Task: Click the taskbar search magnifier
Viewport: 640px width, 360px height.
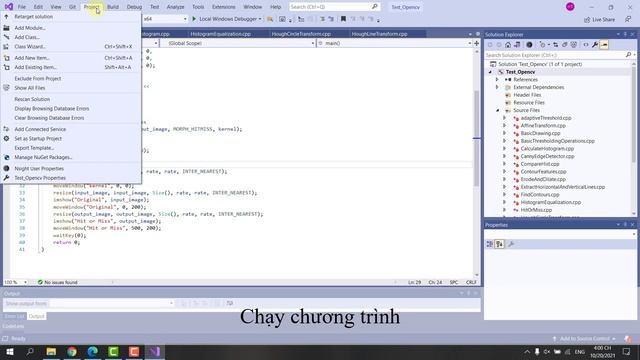Action: (x=30, y=351)
